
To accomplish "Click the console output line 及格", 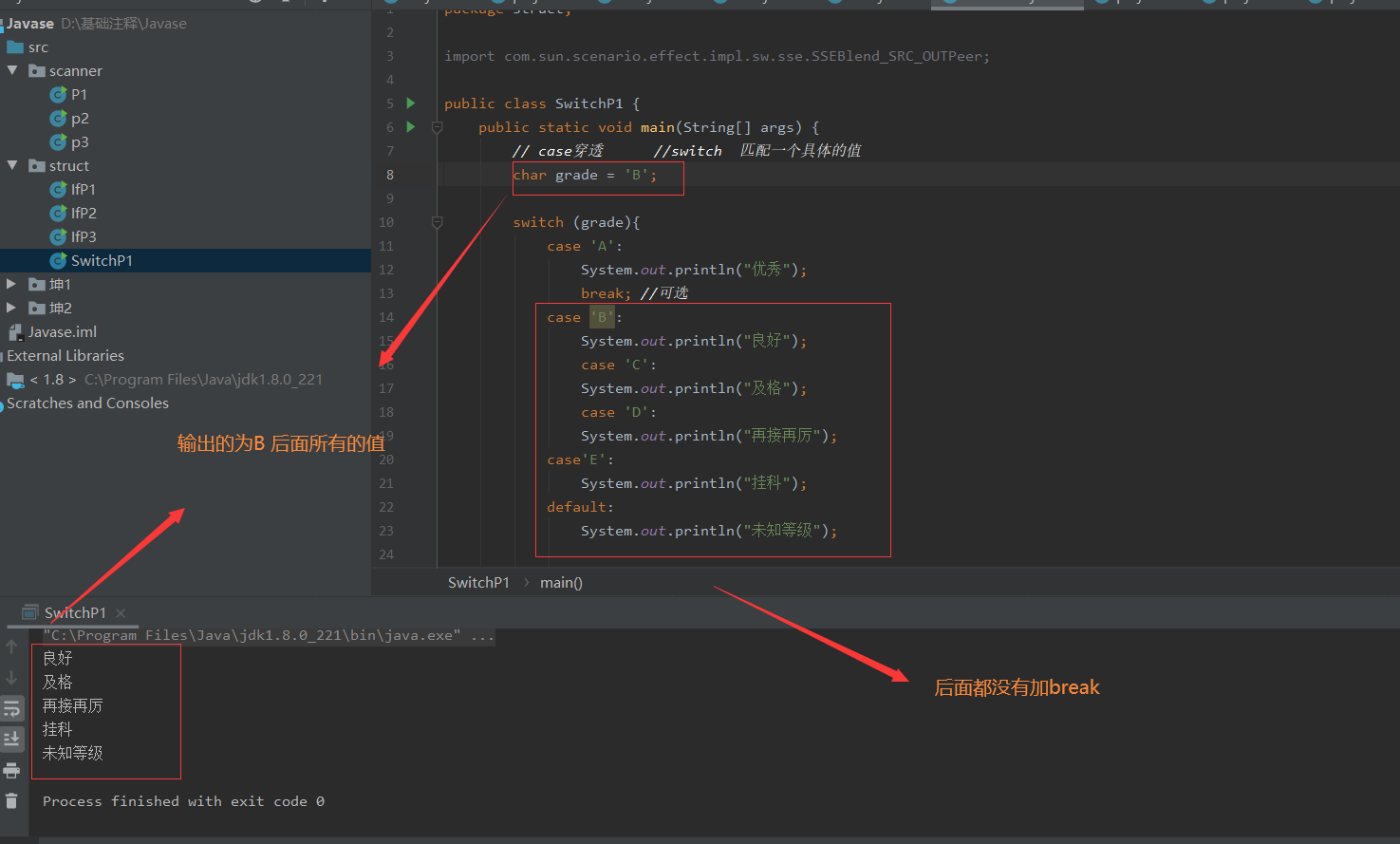I will (58, 682).
